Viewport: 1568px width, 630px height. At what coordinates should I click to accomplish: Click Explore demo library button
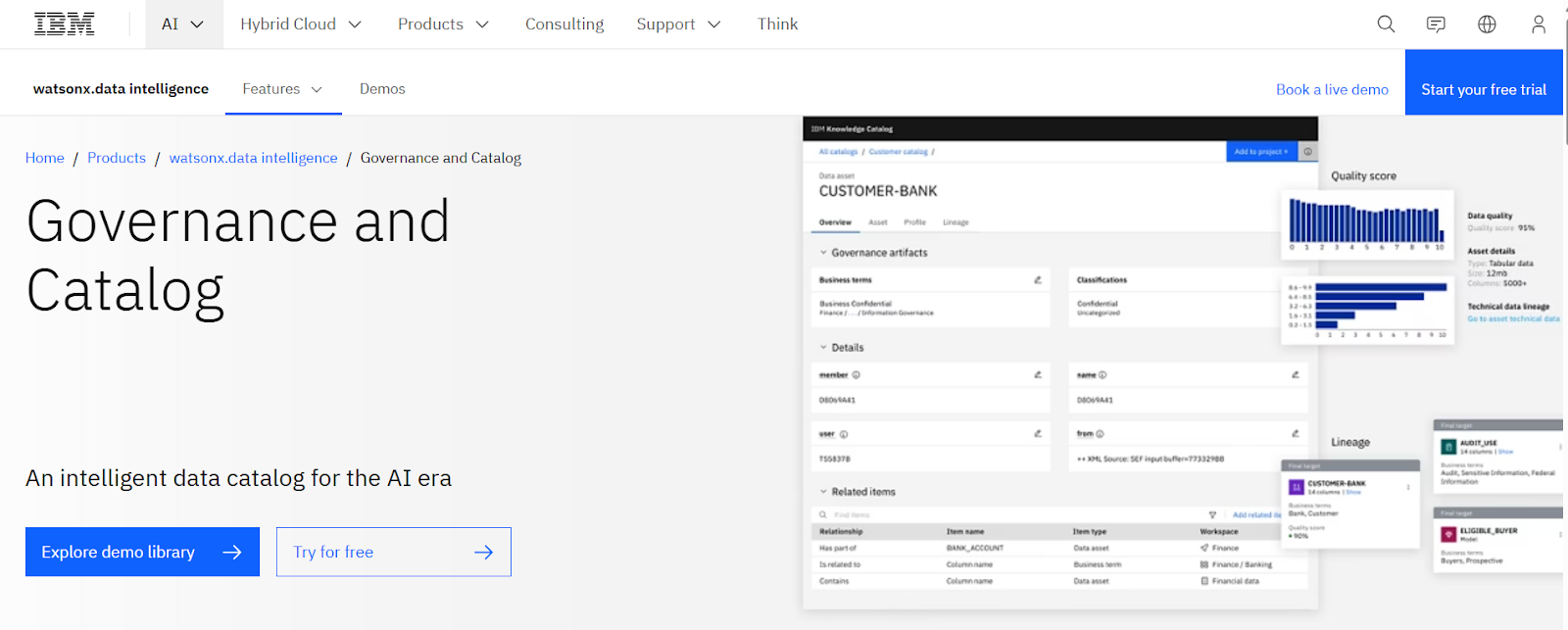pos(142,552)
